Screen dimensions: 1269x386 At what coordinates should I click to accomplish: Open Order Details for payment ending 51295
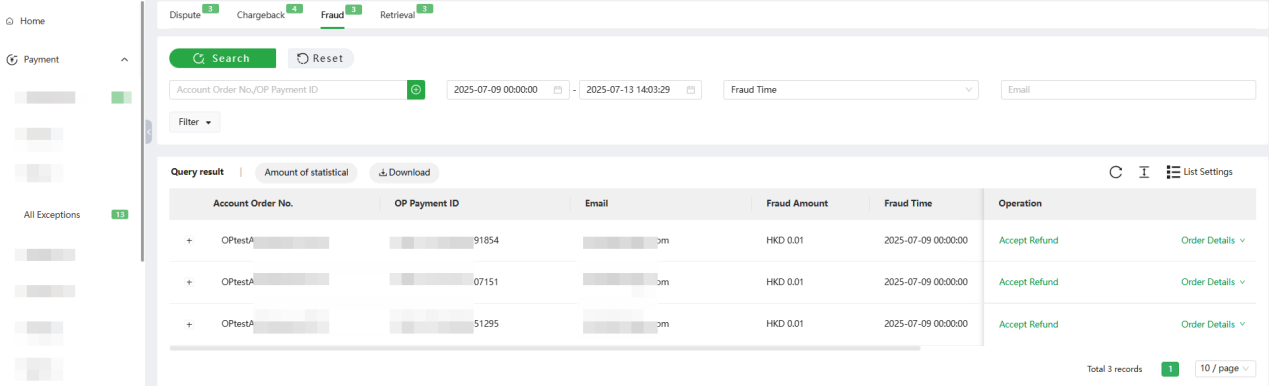[1213, 324]
